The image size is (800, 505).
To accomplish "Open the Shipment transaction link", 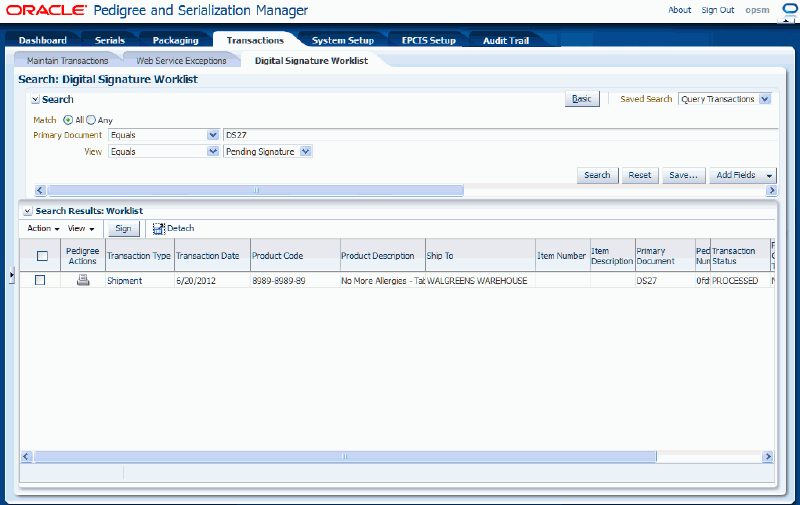I will coord(124,281).
